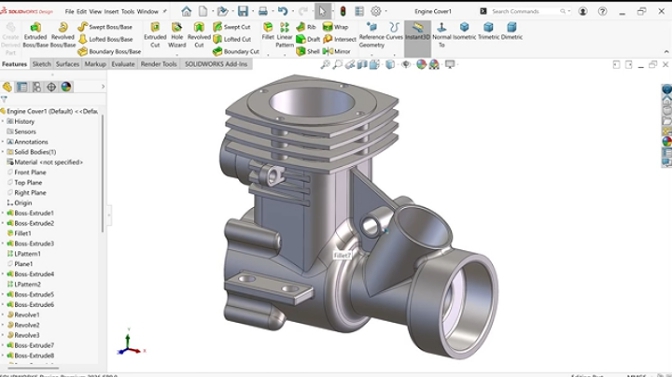Image resolution: width=672 pixels, height=377 pixels.
Task: Open the Window menu
Action: tap(147, 12)
